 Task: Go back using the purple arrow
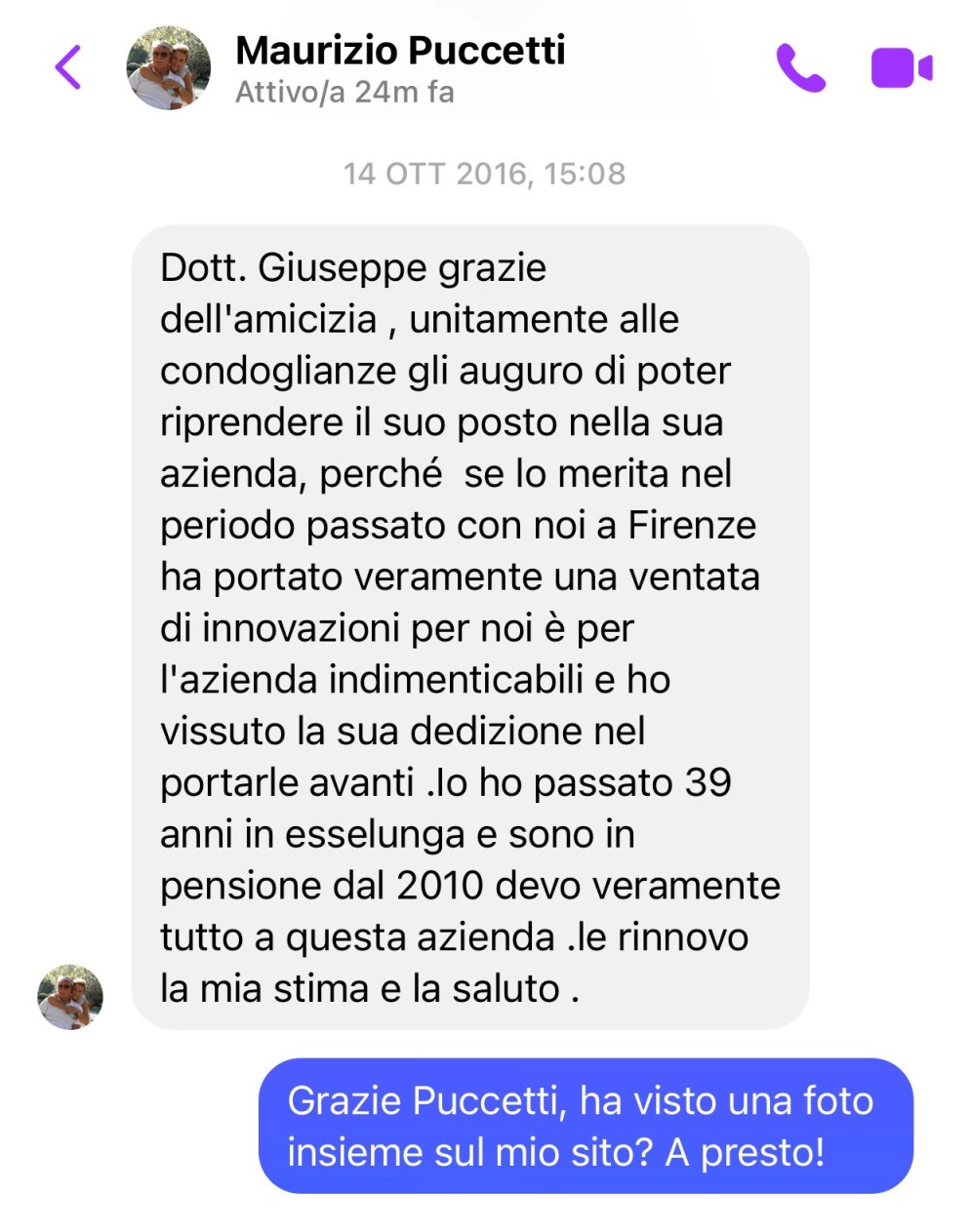click(68, 67)
